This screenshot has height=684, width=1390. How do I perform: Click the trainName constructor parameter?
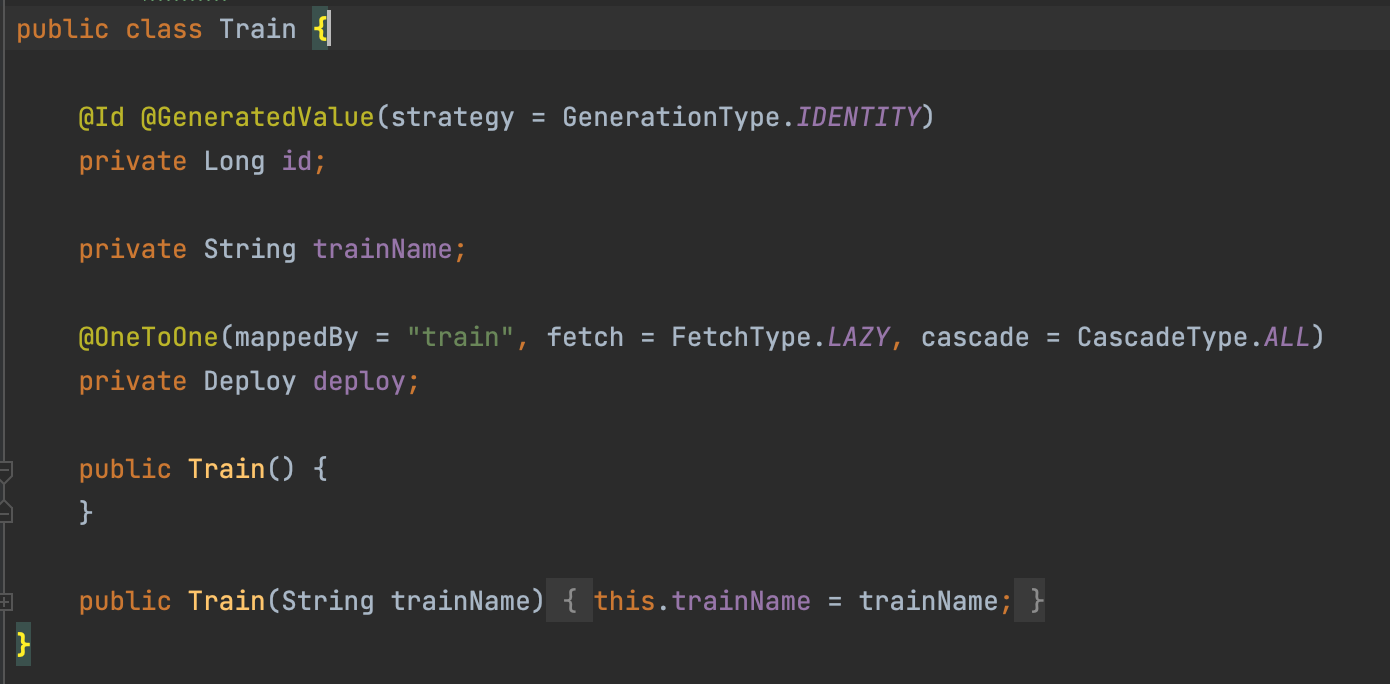coord(460,601)
